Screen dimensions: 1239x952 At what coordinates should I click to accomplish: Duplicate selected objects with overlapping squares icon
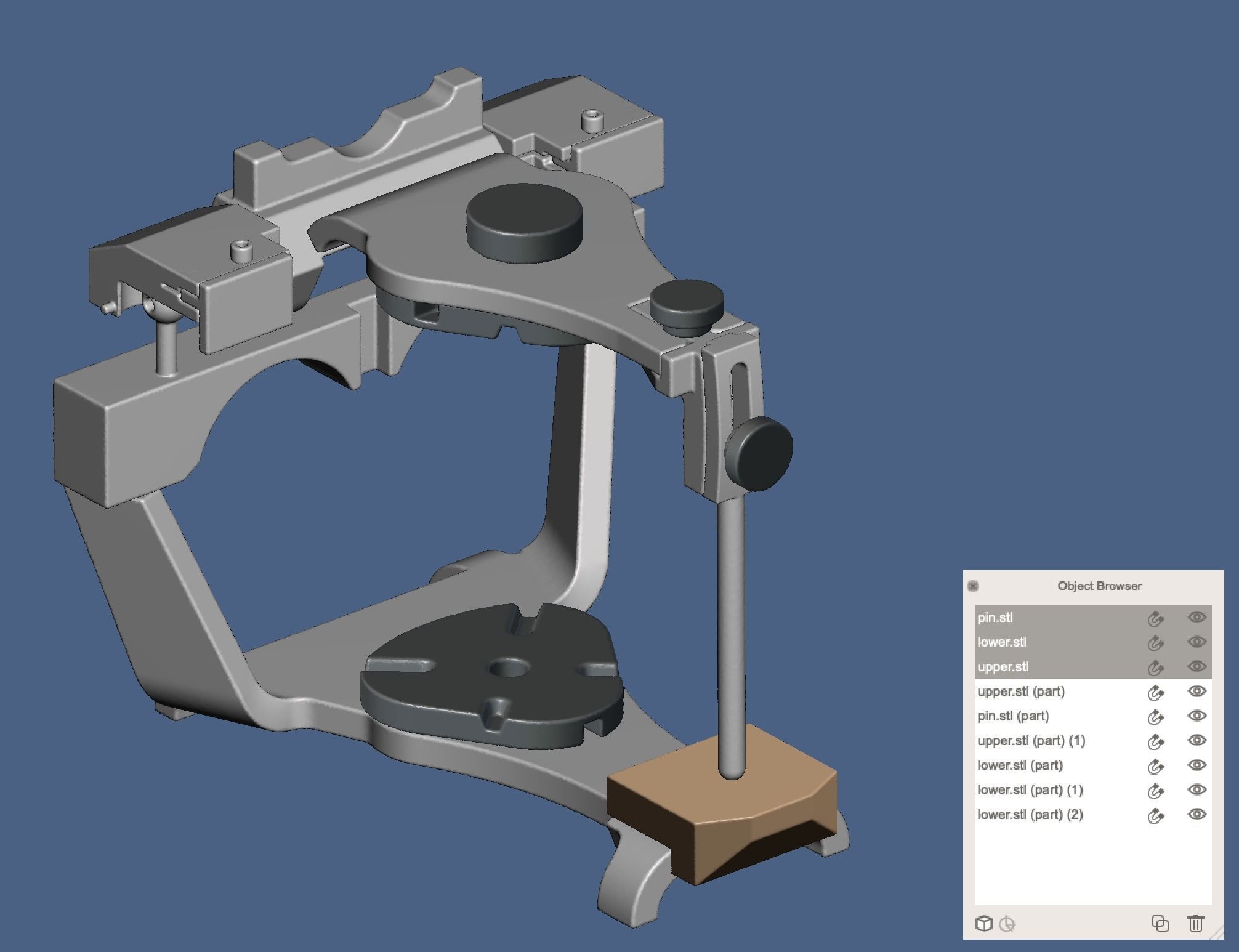1160,924
